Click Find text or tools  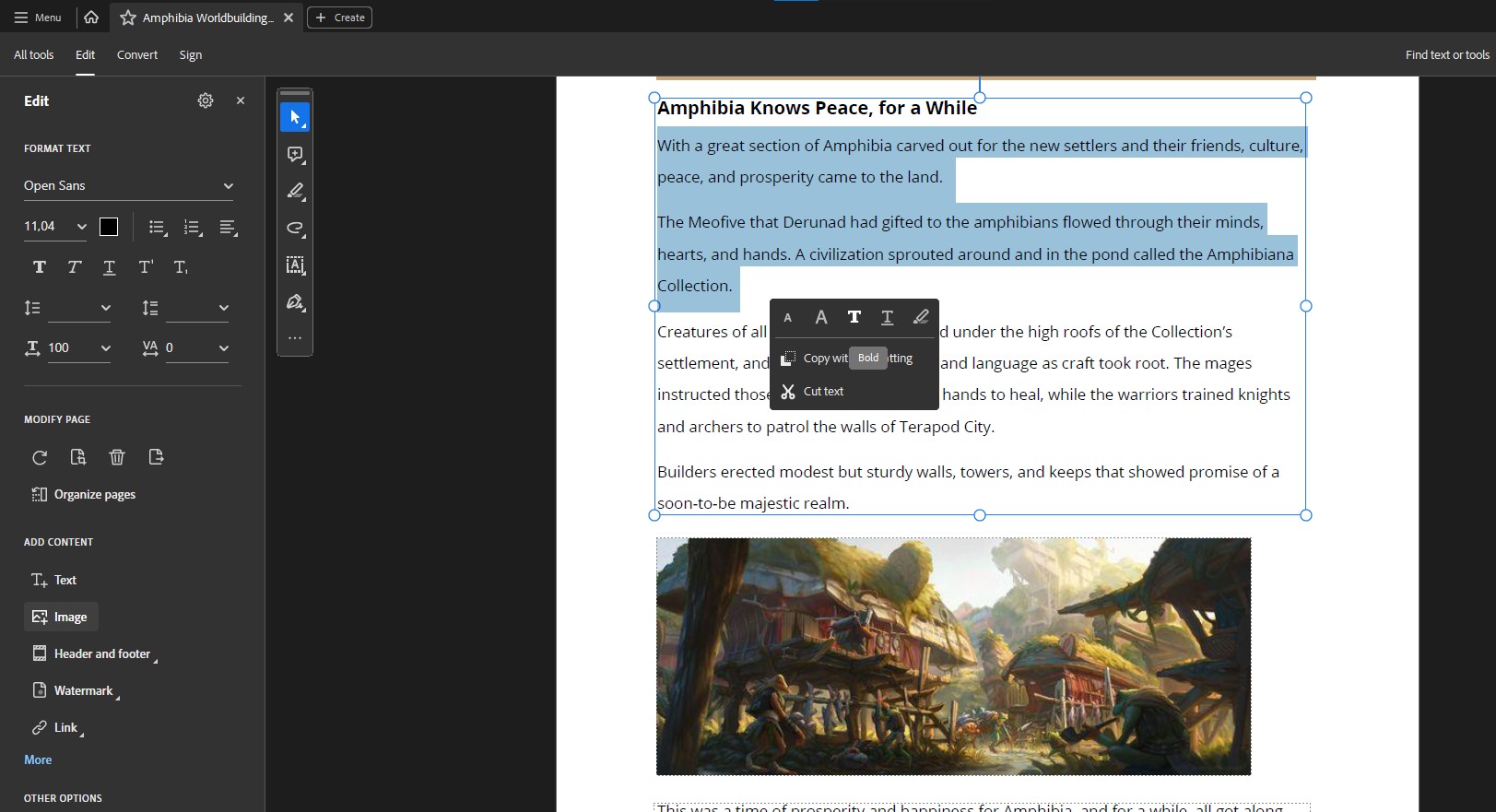(x=1447, y=55)
